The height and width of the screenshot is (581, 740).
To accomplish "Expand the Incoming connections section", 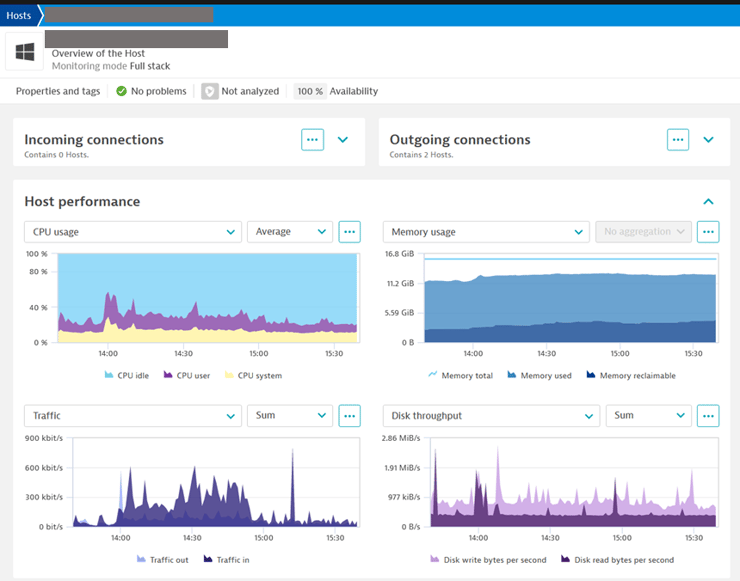I will (x=343, y=140).
